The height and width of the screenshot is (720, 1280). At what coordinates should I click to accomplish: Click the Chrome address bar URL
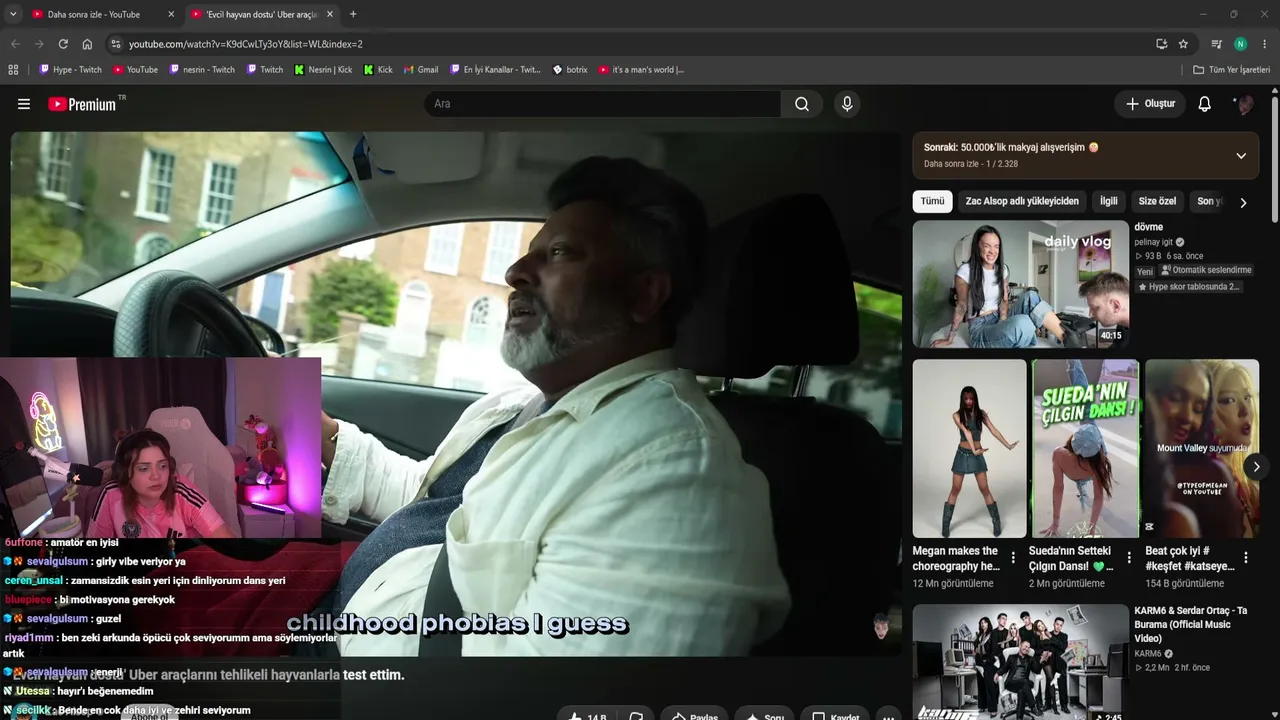[246, 44]
